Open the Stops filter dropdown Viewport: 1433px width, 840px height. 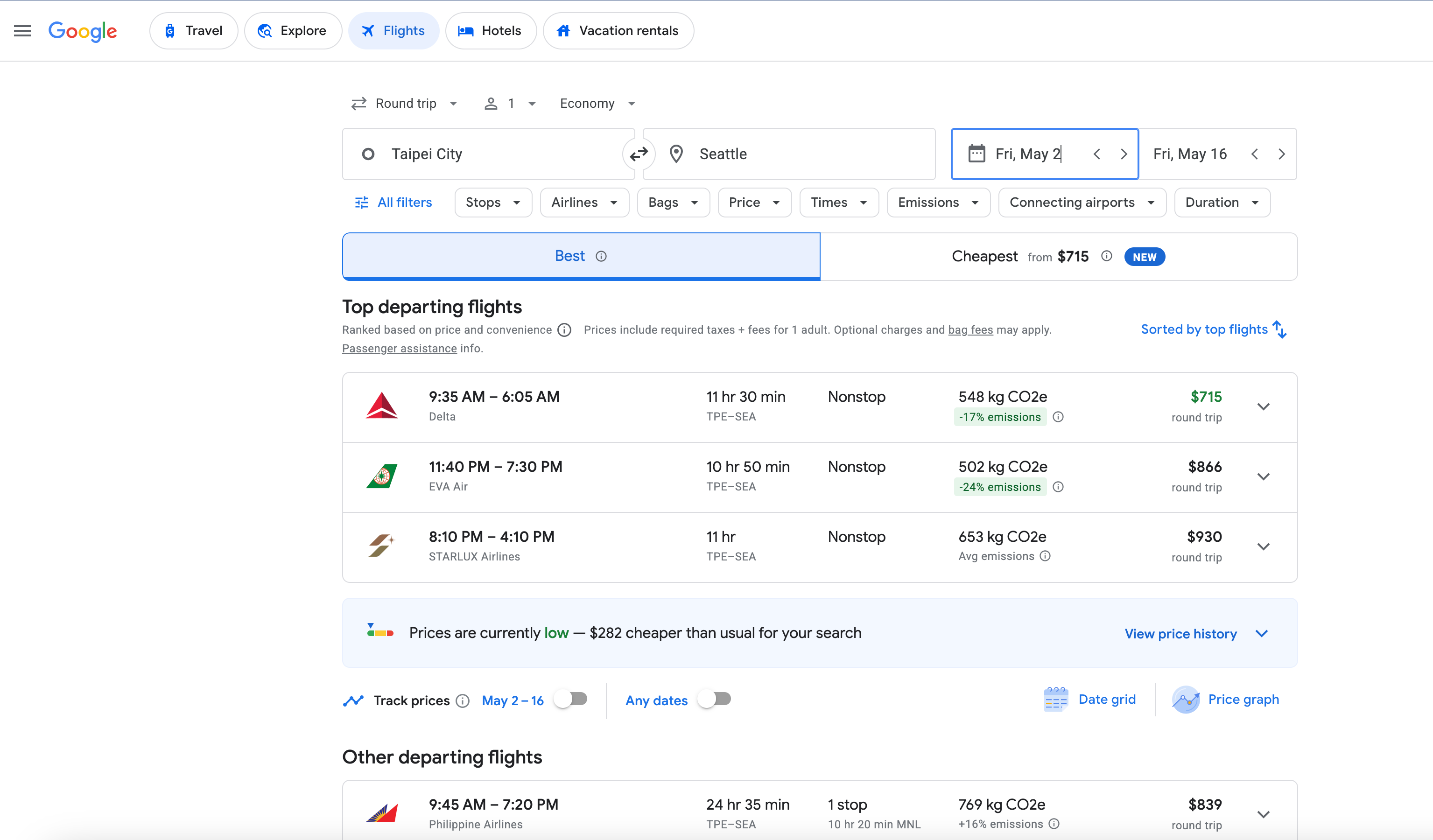coord(492,203)
